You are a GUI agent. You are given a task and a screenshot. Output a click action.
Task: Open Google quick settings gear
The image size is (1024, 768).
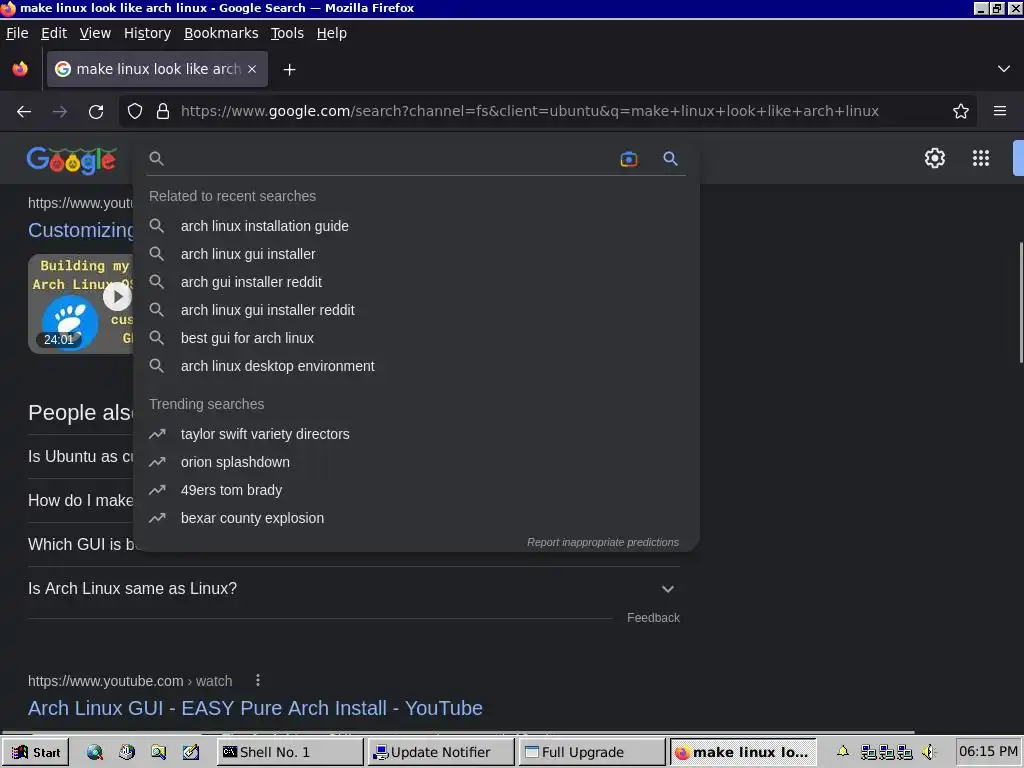pyautogui.click(x=935, y=158)
